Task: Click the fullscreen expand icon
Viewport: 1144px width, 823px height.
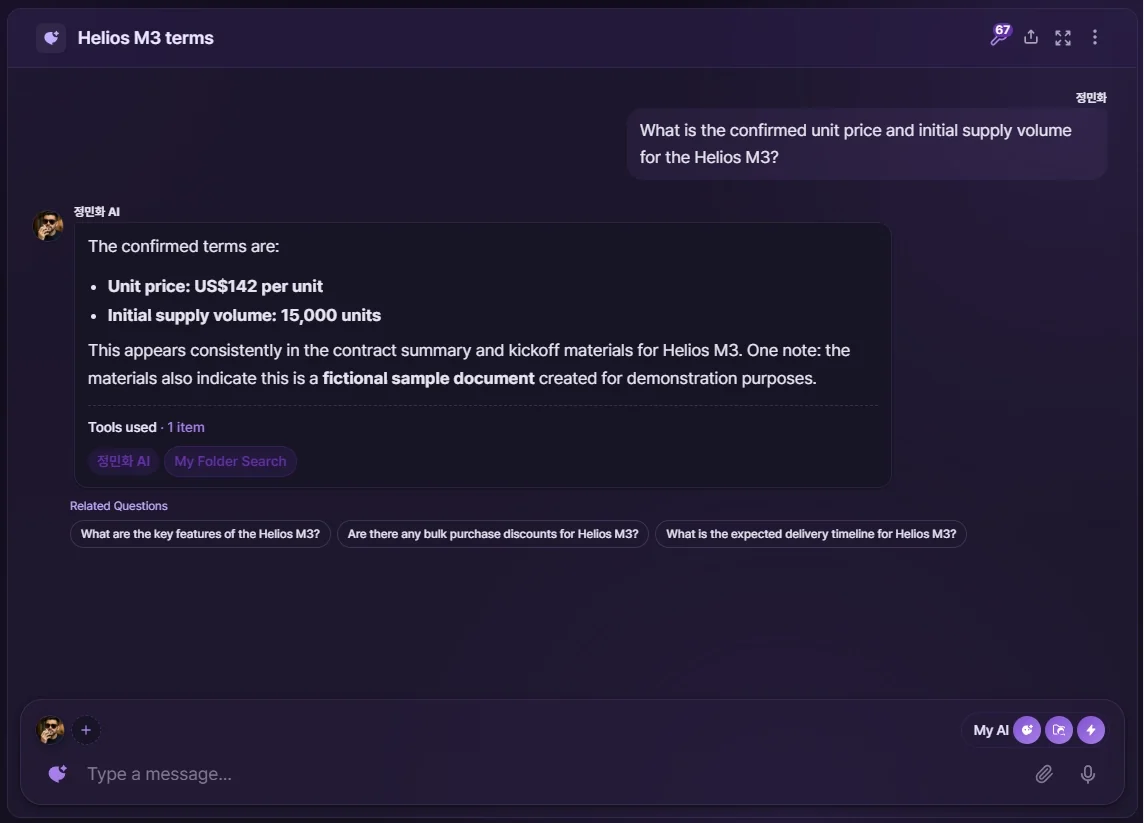Action: click(1063, 38)
